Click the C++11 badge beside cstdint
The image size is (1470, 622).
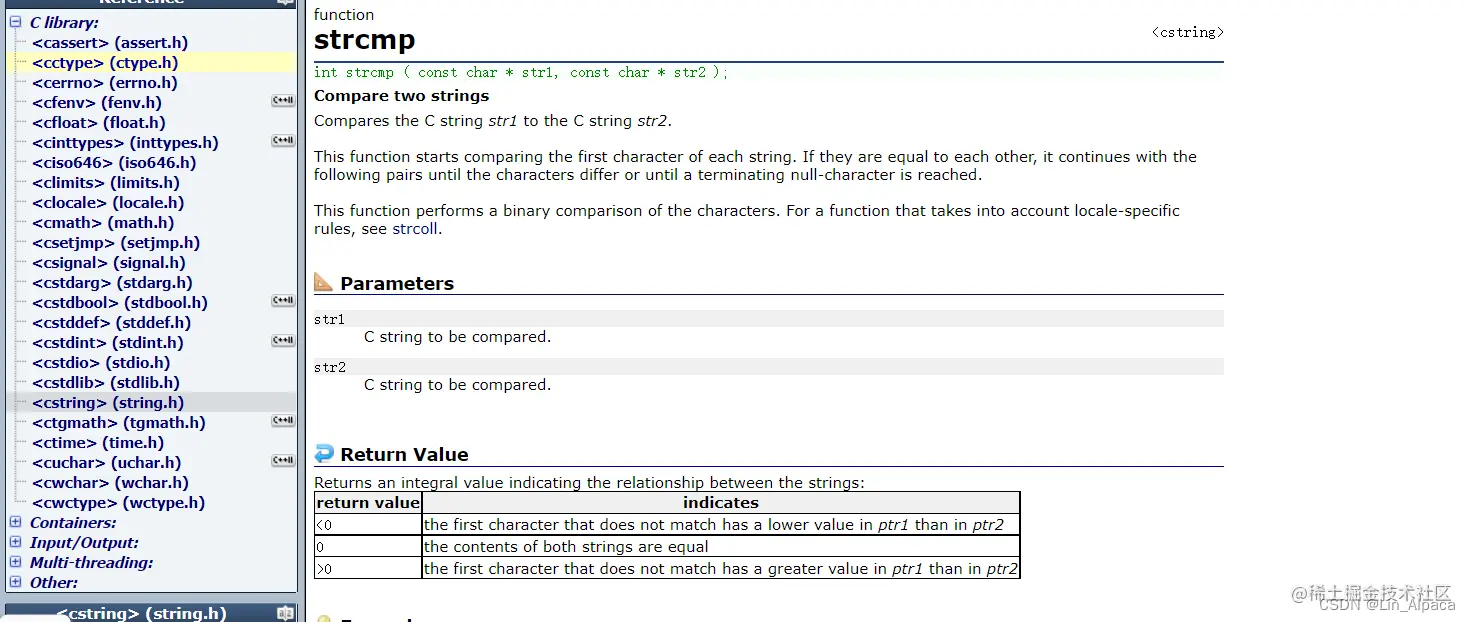(283, 341)
